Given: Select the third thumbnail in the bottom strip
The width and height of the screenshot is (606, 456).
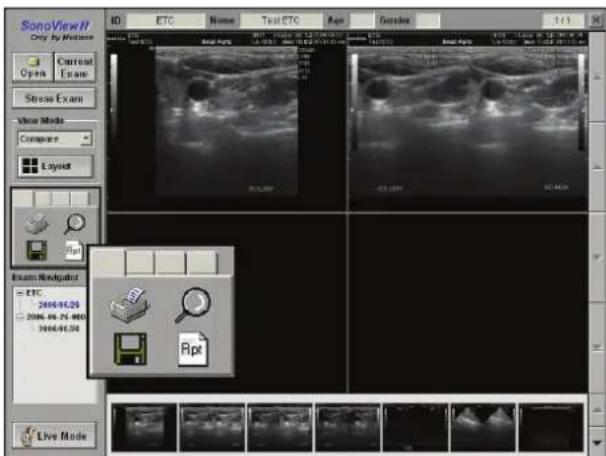Looking at the screenshot, I should (280, 427).
